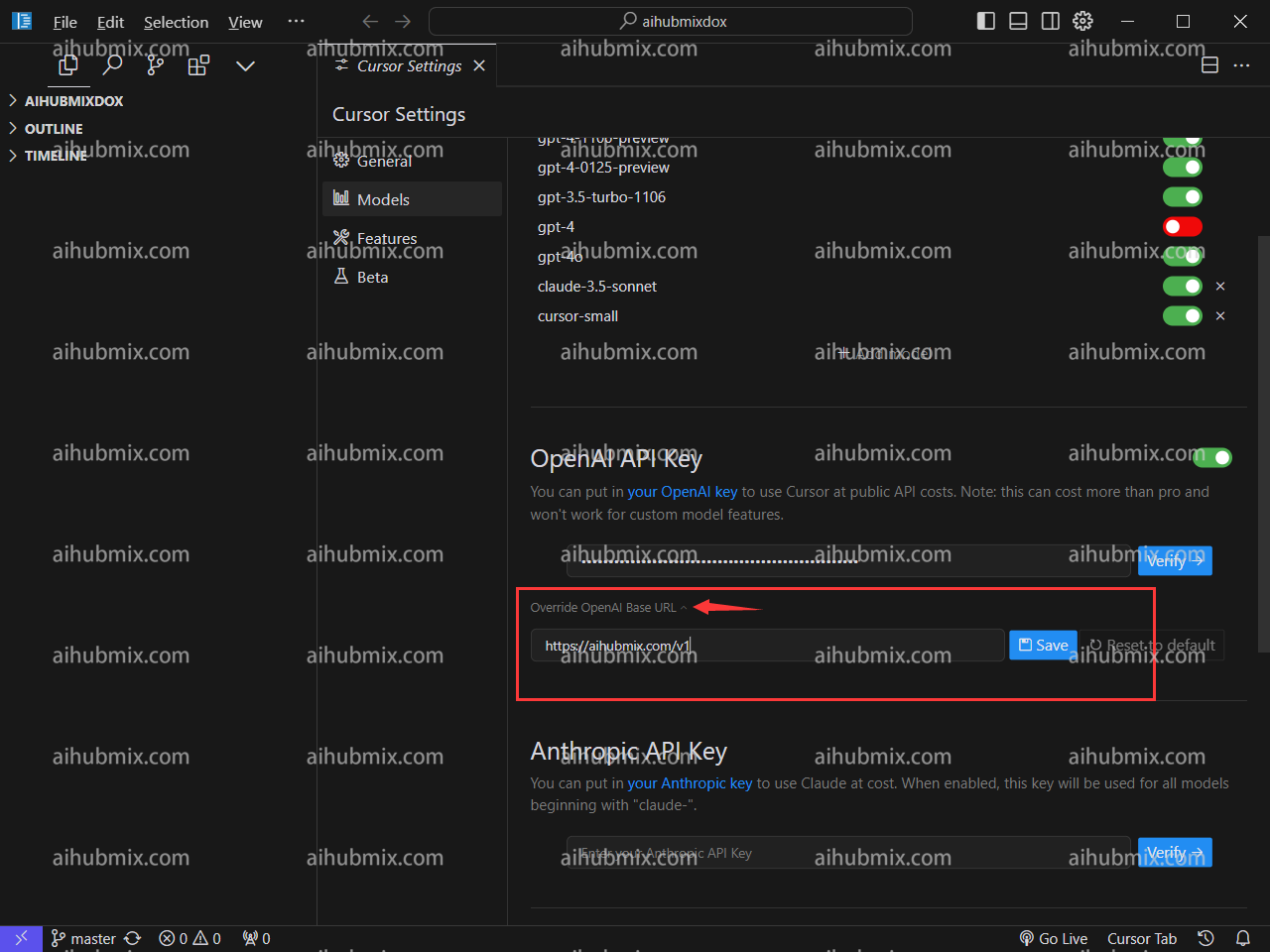Open the File menu

pos(64,22)
